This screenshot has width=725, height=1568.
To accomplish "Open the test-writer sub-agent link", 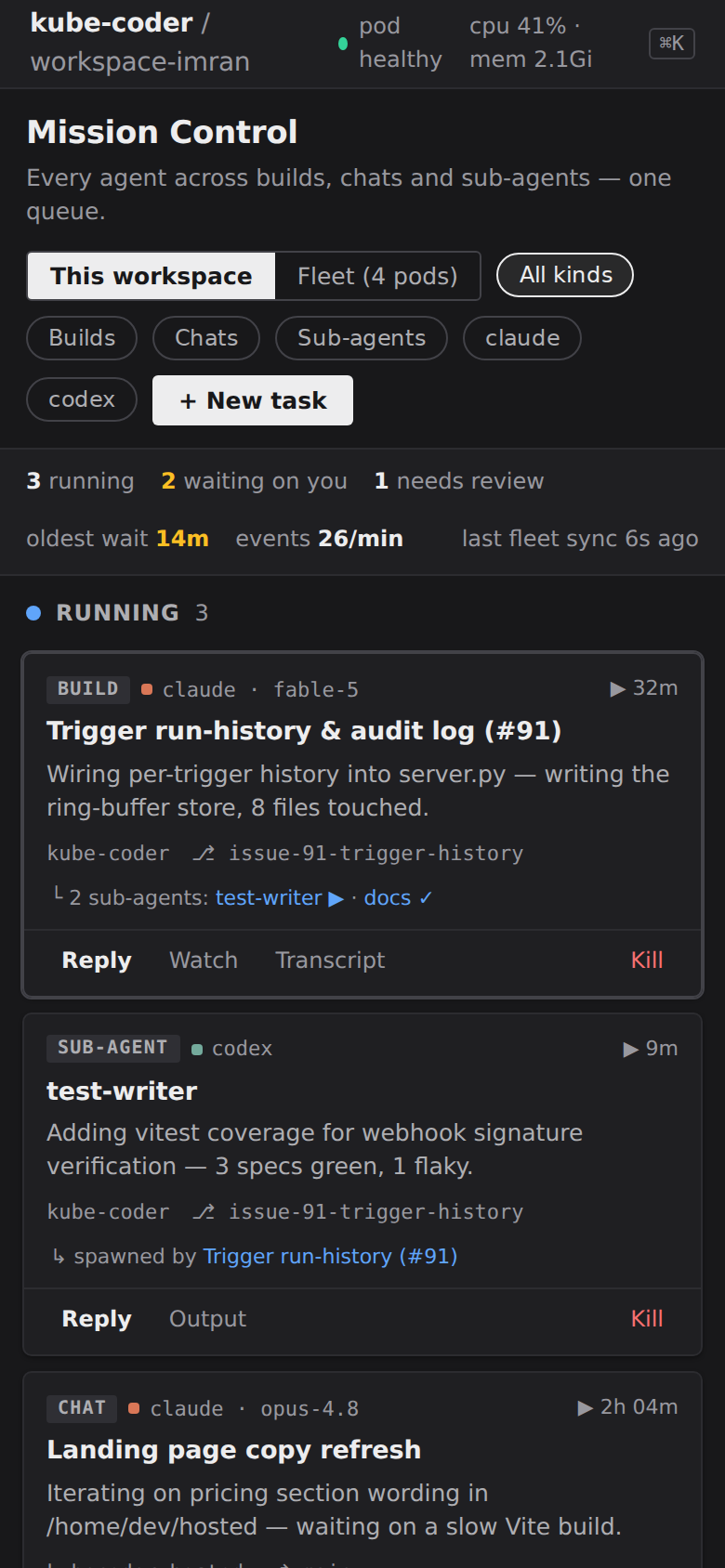I will point(269,897).
